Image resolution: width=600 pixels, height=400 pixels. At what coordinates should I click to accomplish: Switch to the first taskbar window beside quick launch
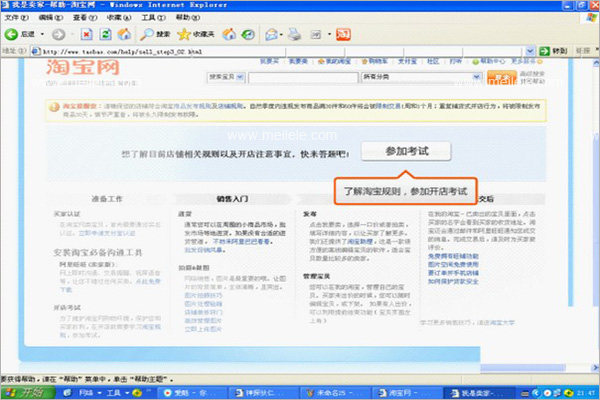click(192, 393)
